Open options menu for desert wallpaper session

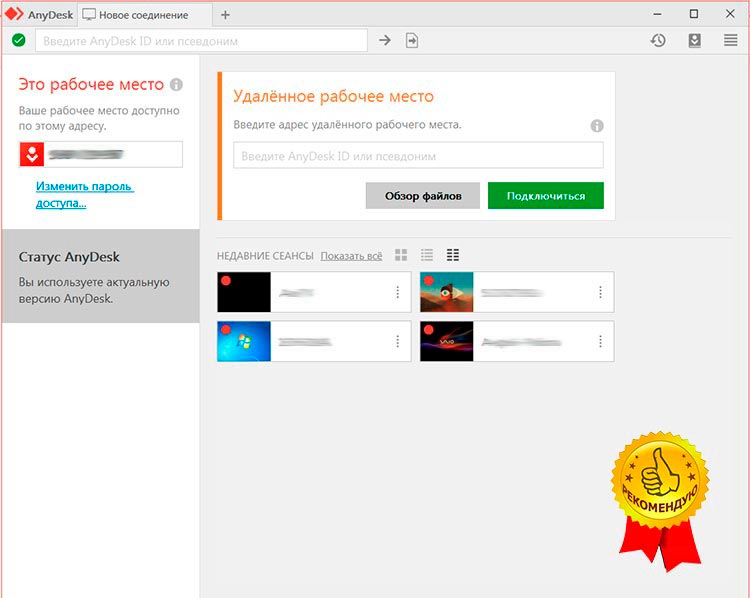pos(600,292)
